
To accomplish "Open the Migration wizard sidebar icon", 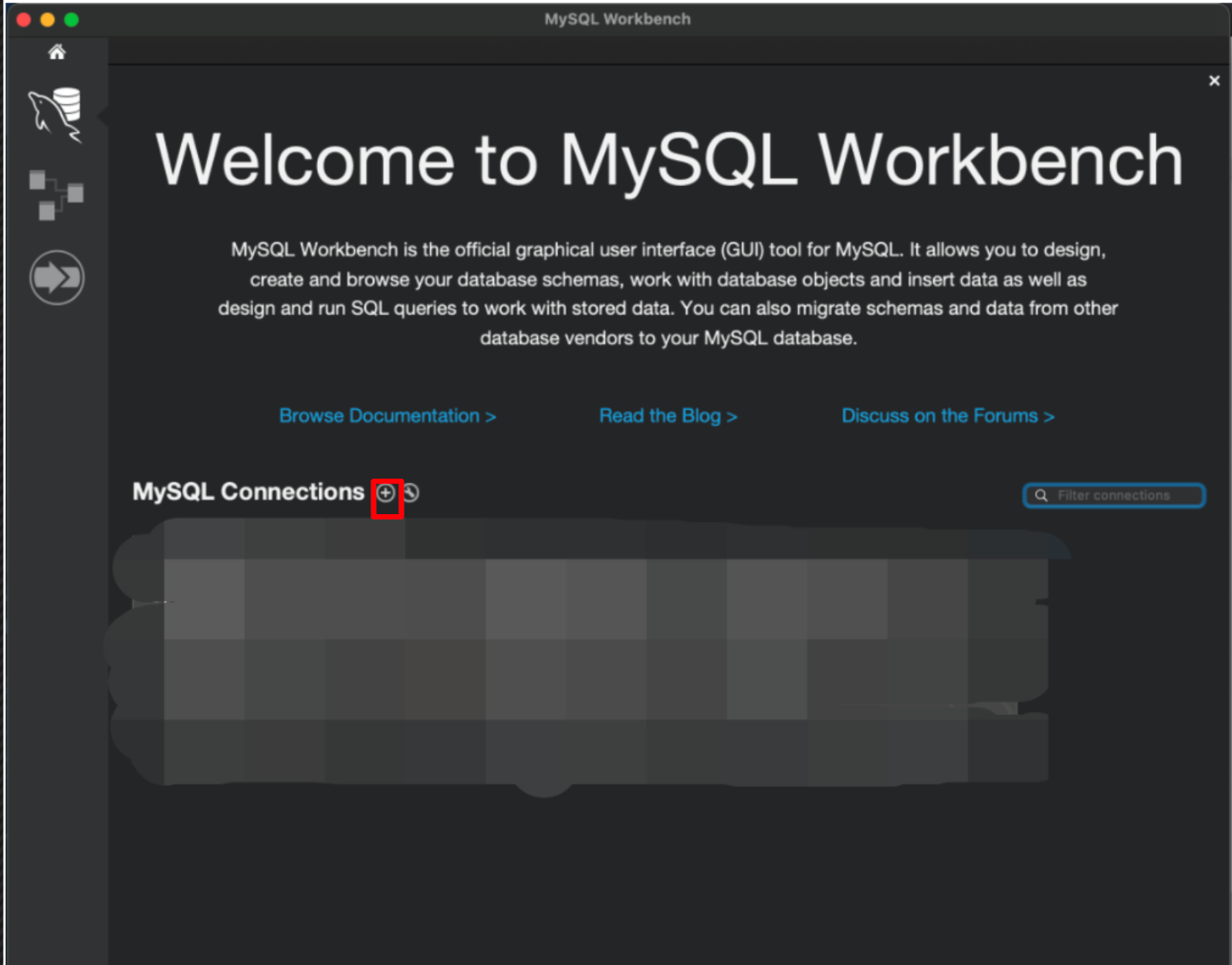I will (56, 277).
